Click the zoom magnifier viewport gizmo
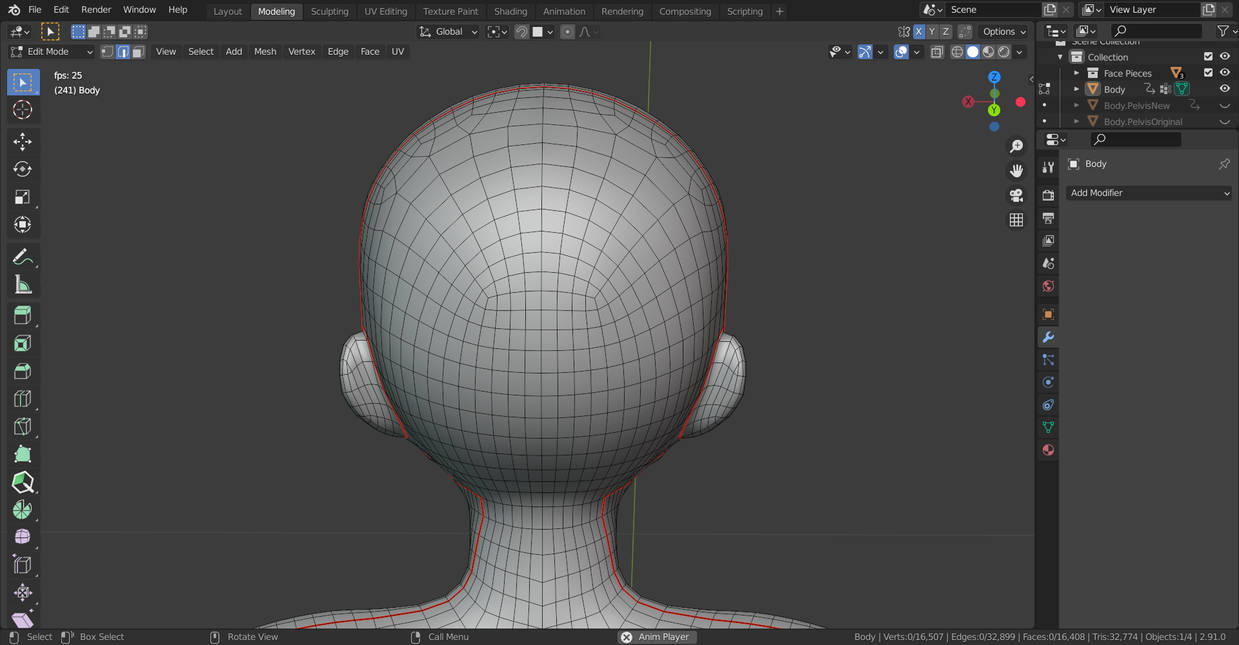Screen dimensions: 1239x645 (x=1016, y=147)
